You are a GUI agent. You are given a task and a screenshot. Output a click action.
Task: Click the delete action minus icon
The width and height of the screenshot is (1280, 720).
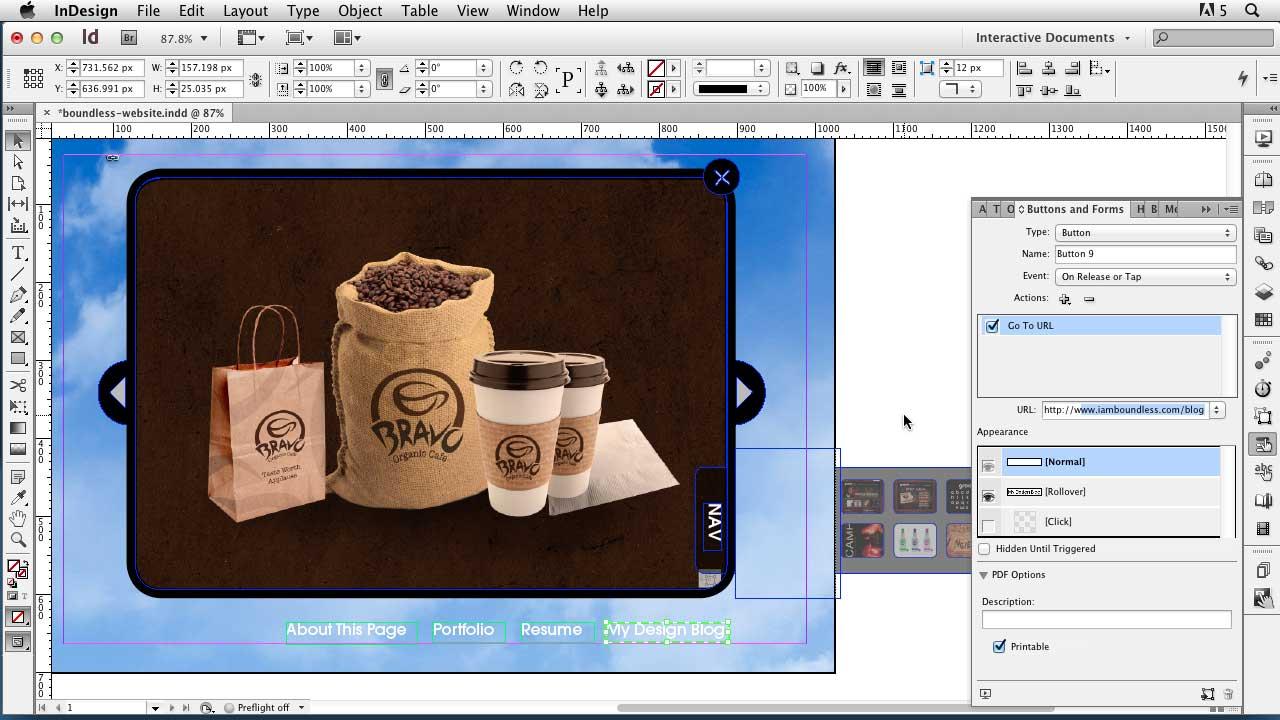(1089, 299)
